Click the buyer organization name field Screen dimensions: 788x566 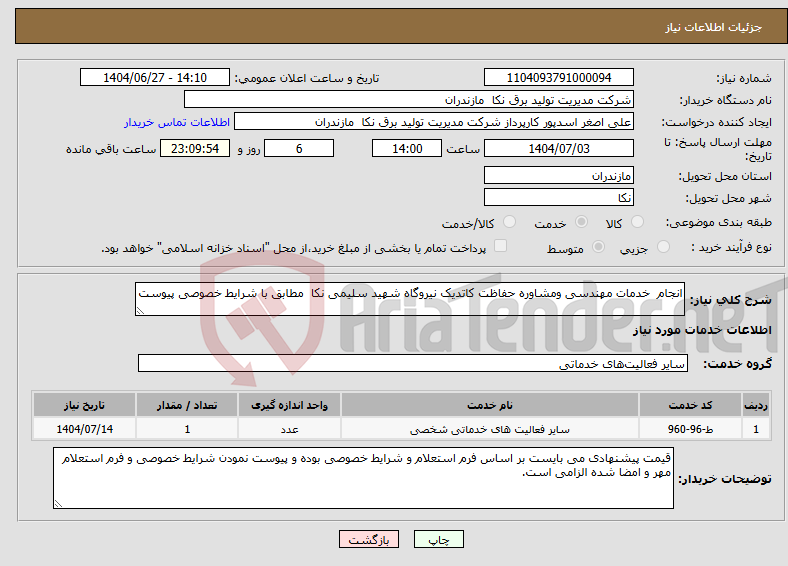409,100
